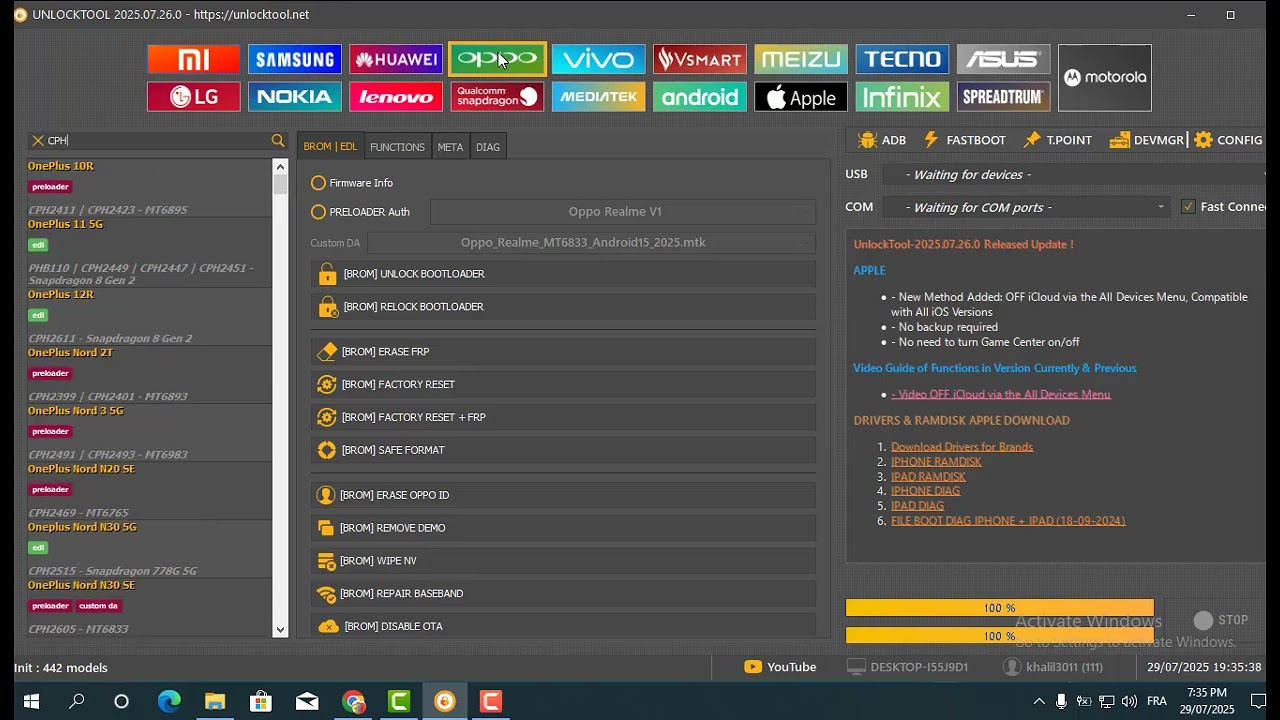This screenshot has height=720, width=1280.
Task: Click [BROM] ERASE OPPO ID
Action: (x=563, y=495)
